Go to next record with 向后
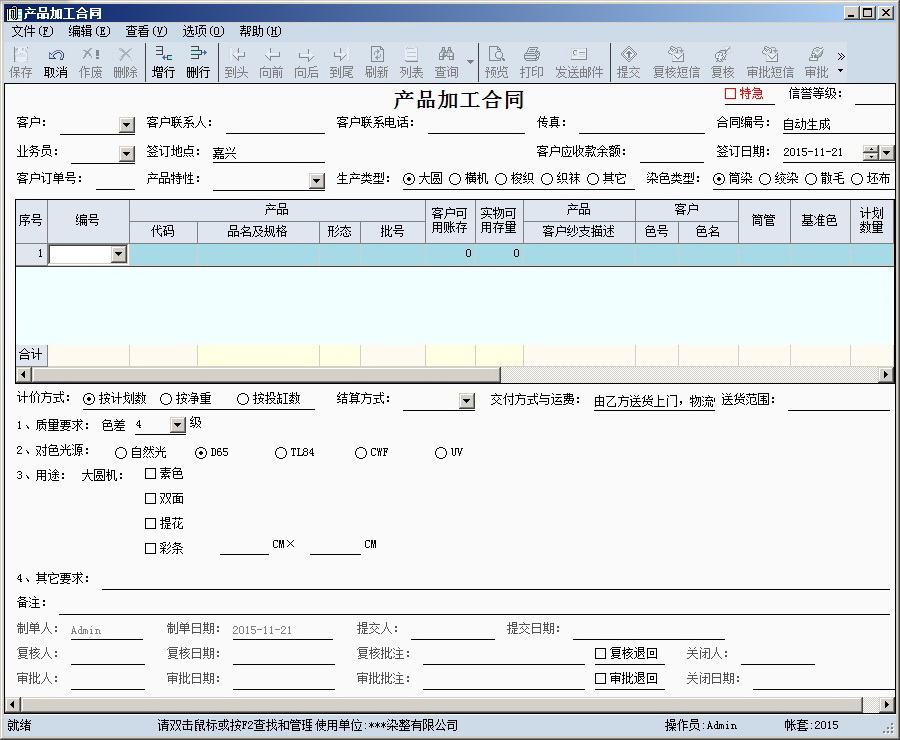Image resolution: width=900 pixels, height=740 pixels. [x=307, y=62]
